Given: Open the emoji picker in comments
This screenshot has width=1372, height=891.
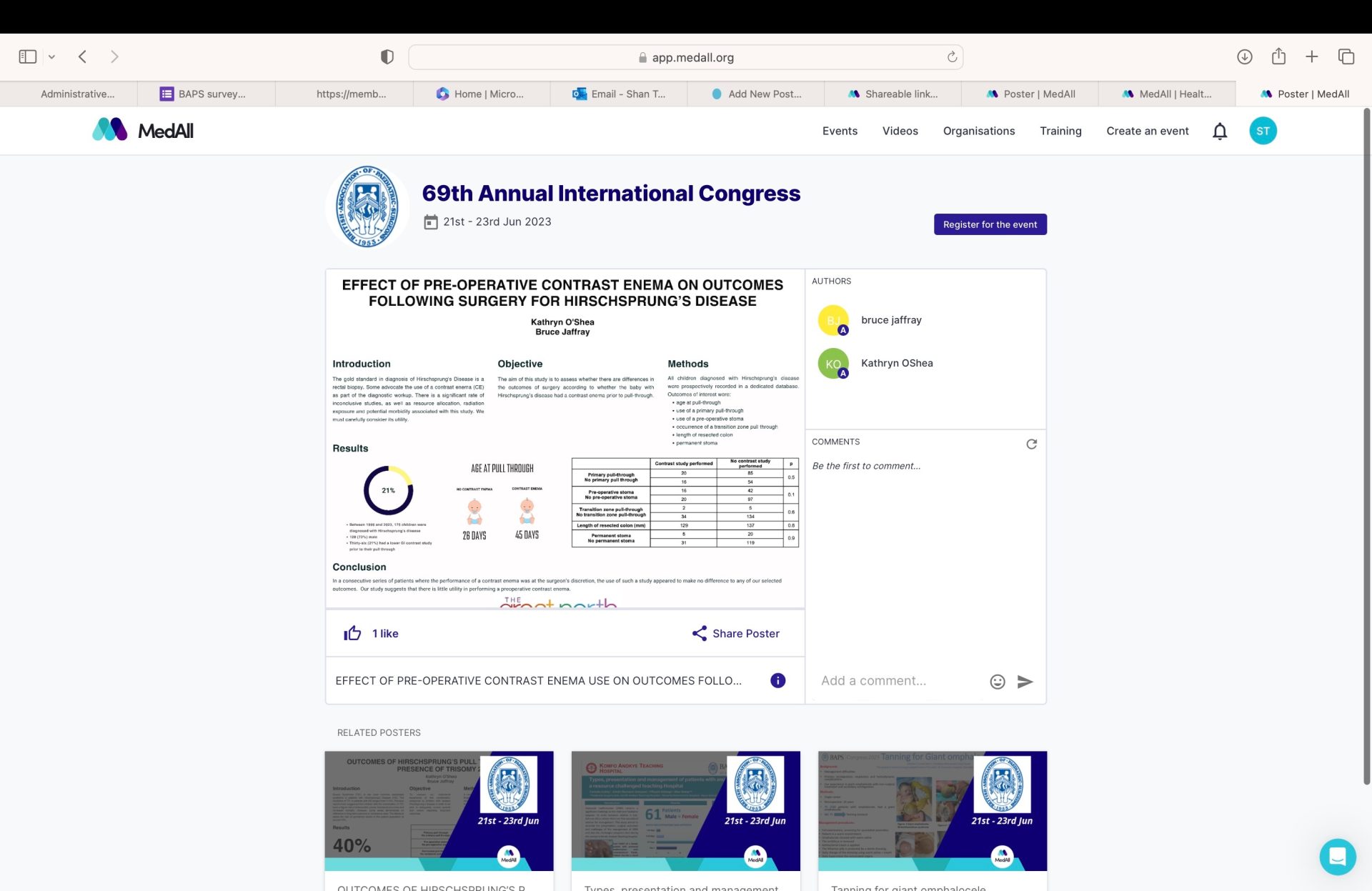Looking at the screenshot, I should pyautogui.click(x=997, y=681).
